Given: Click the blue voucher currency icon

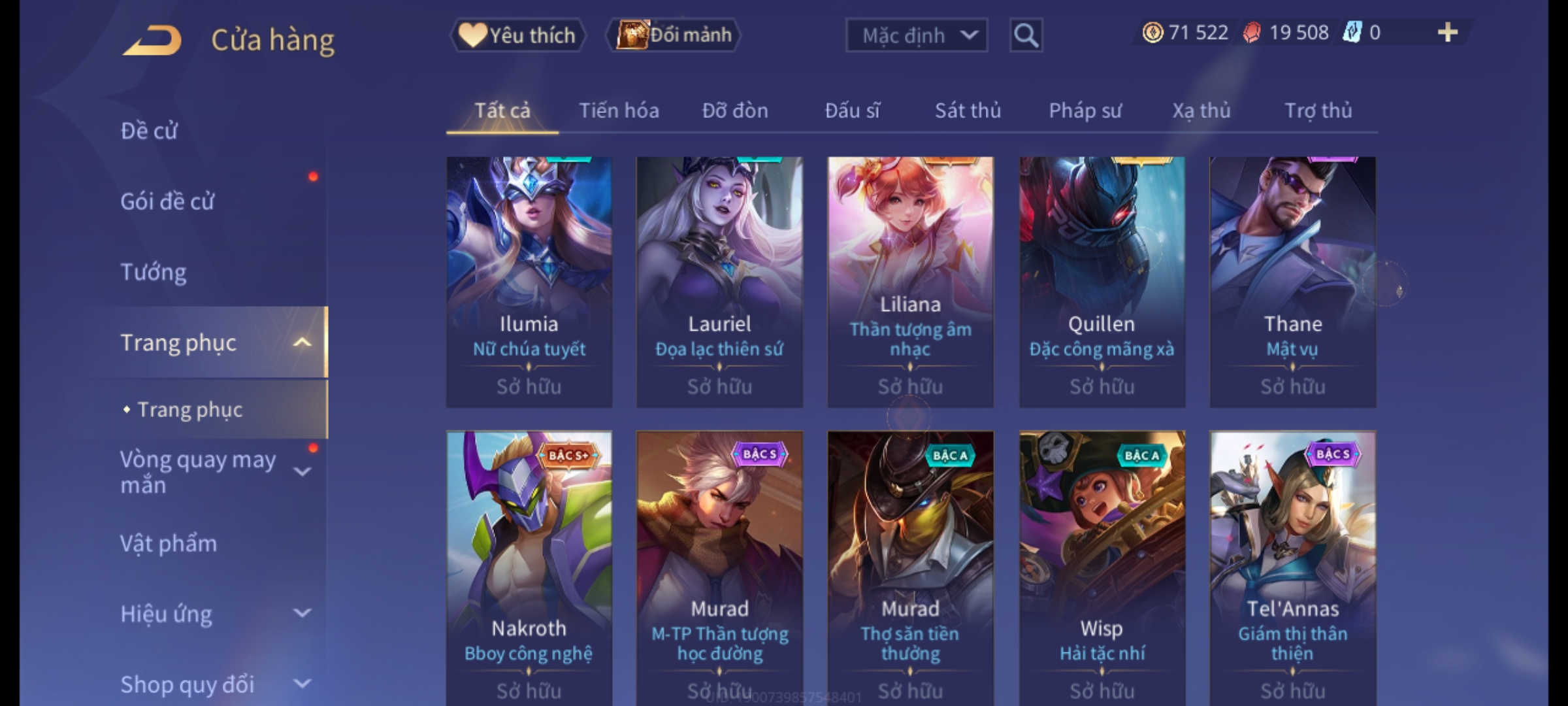Looking at the screenshot, I should point(1352,33).
